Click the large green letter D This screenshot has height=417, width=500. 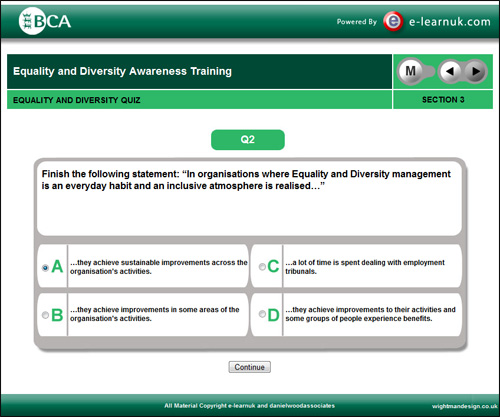(x=274, y=315)
